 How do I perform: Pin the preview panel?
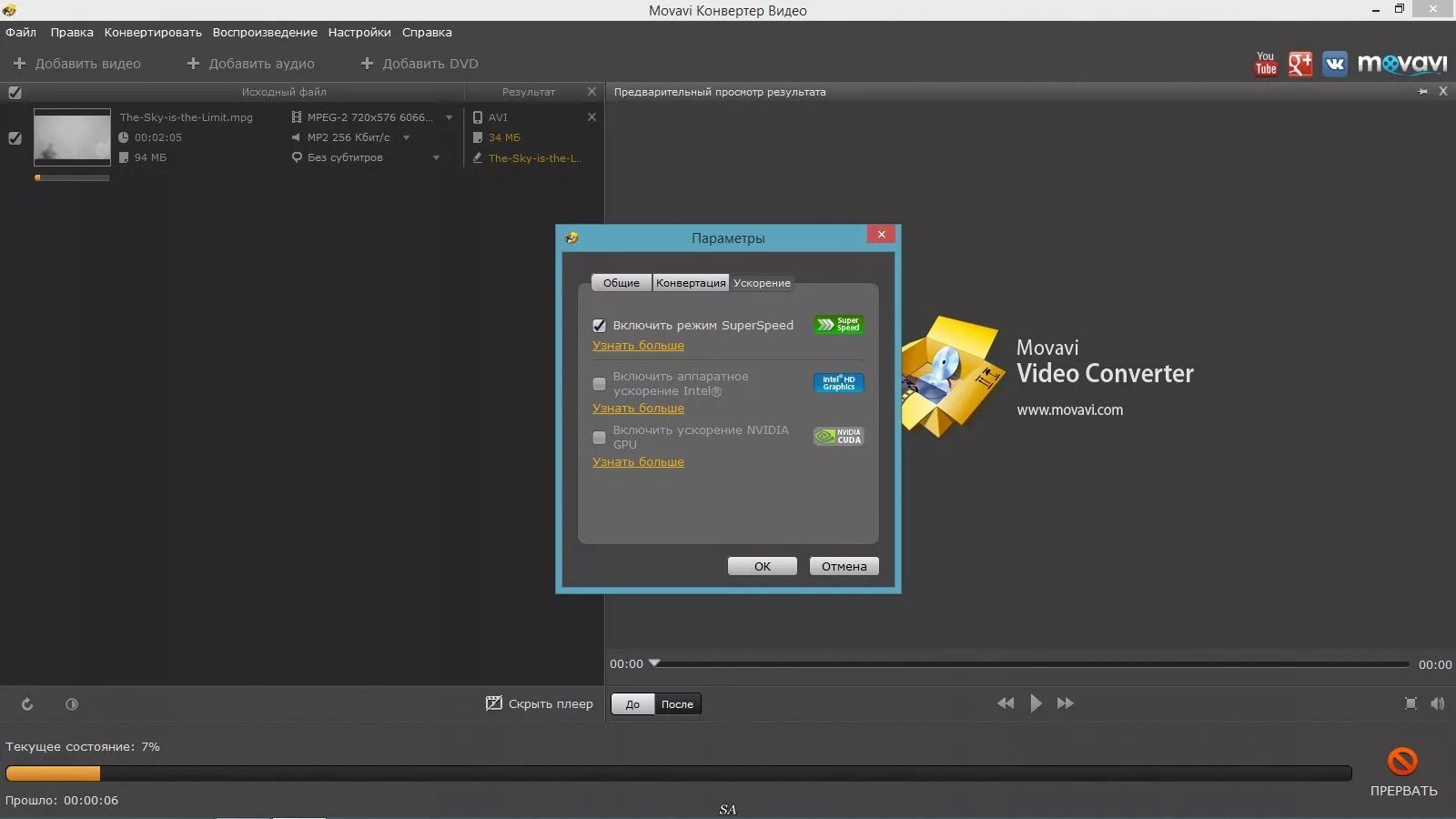(1423, 92)
